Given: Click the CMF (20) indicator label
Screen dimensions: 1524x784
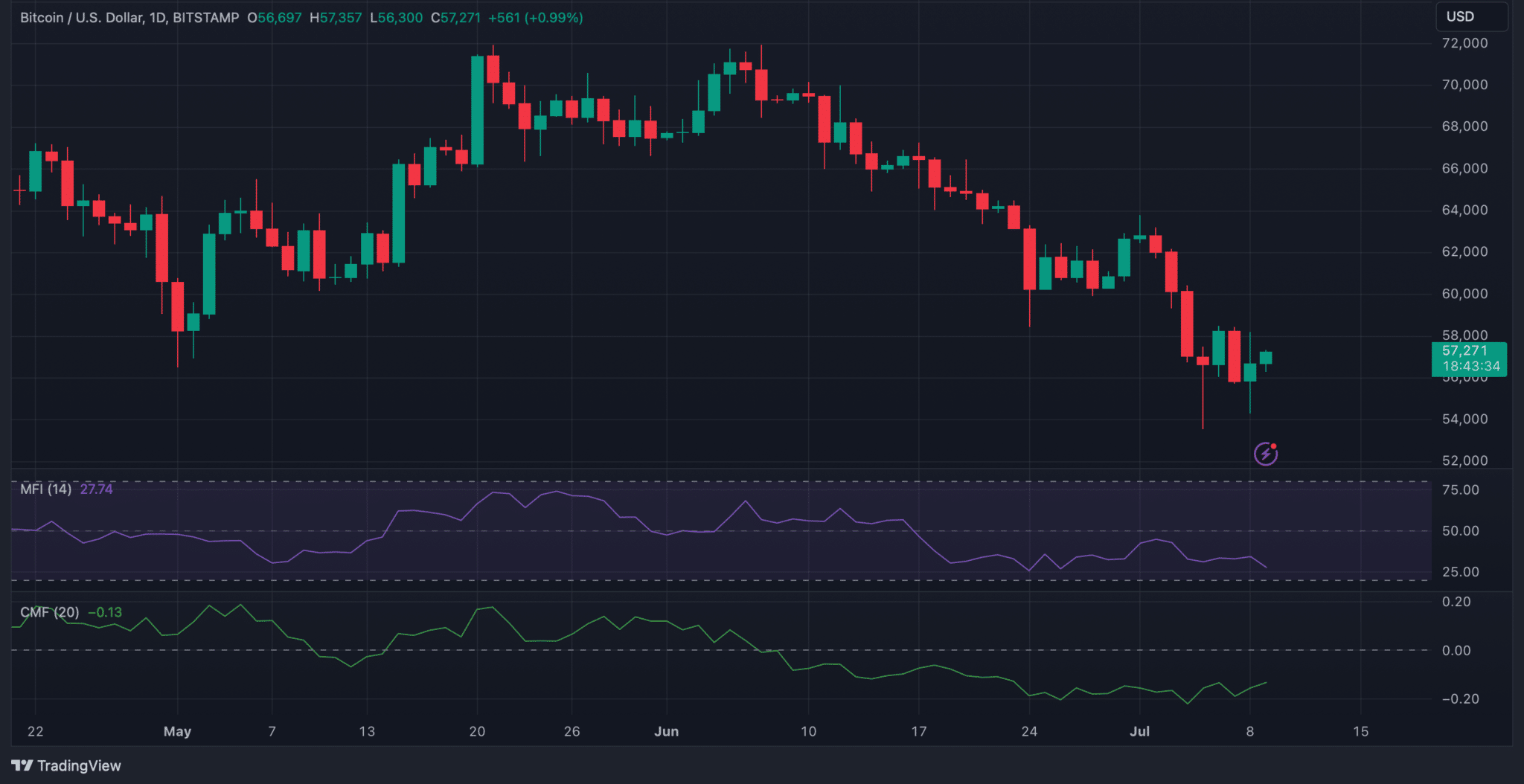Looking at the screenshot, I should point(49,612).
